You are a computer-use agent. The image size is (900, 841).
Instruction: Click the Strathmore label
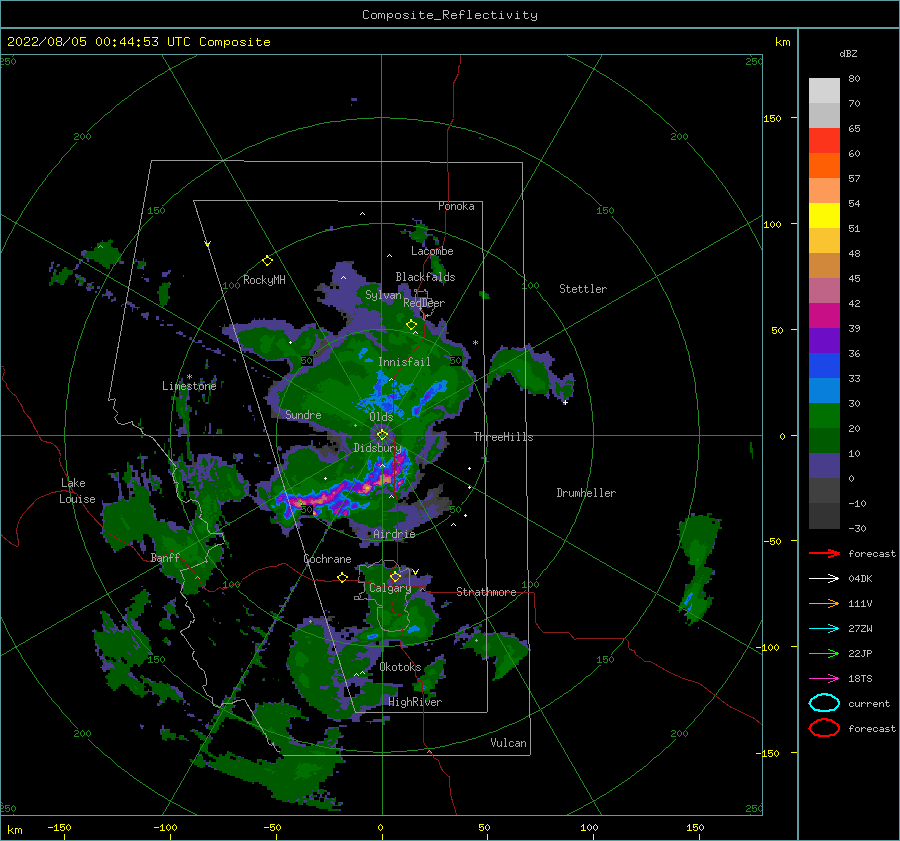coord(486,592)
